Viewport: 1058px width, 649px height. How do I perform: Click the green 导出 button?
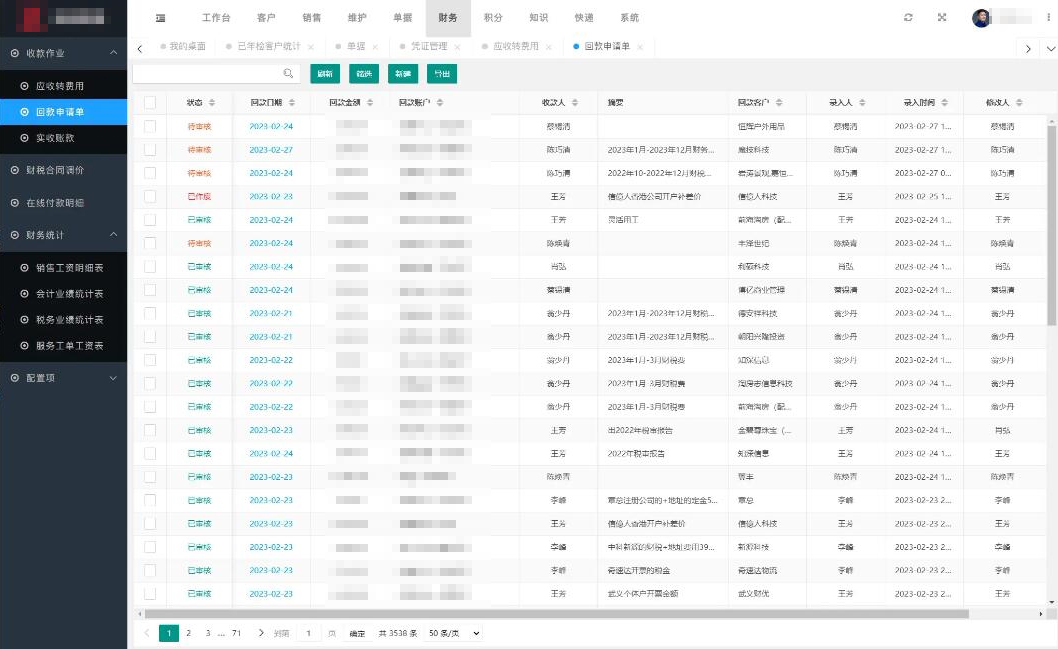442,74
